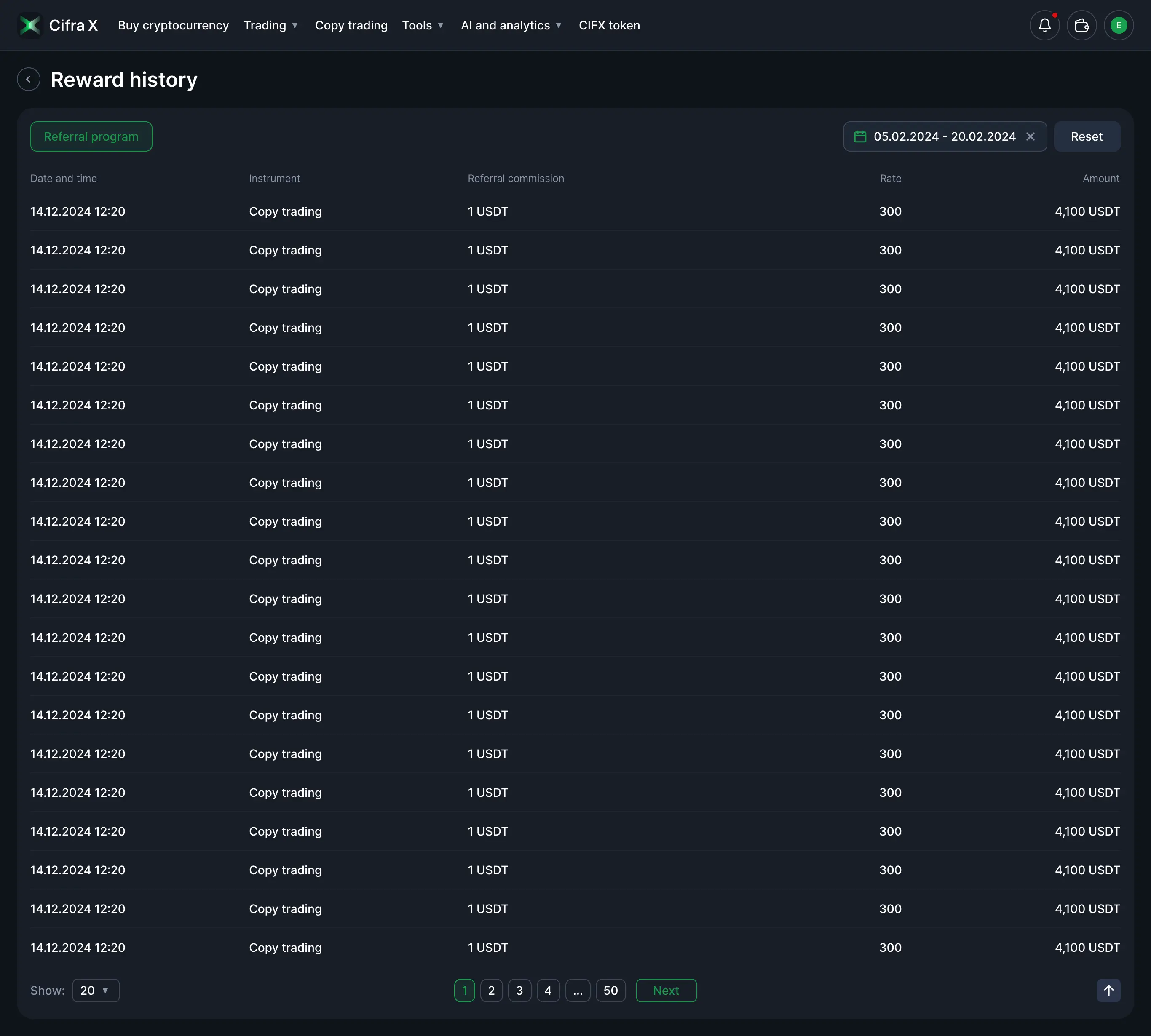
Task: Go to page 50
Action: coord(610,991)
